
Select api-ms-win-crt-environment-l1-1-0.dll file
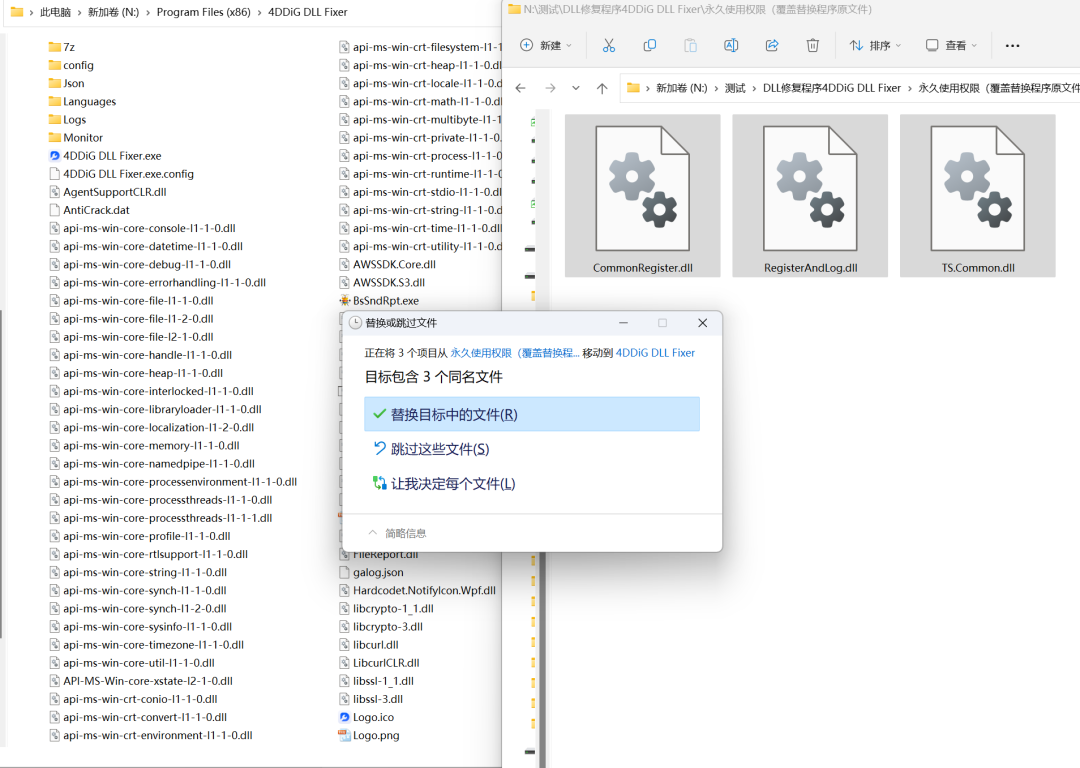[151, 735]
